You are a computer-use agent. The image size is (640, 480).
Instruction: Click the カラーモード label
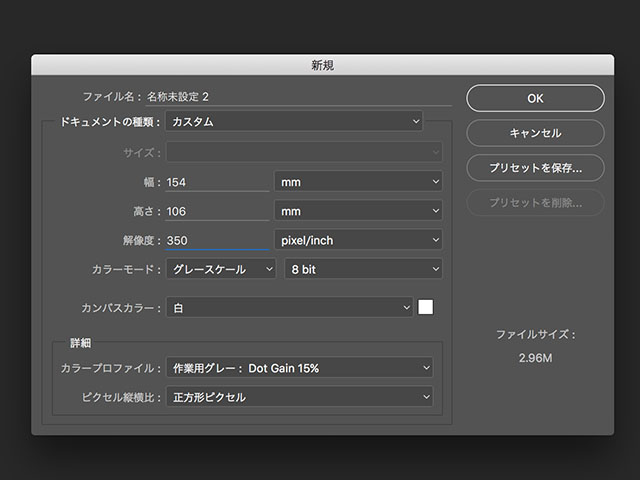[126, 269]
